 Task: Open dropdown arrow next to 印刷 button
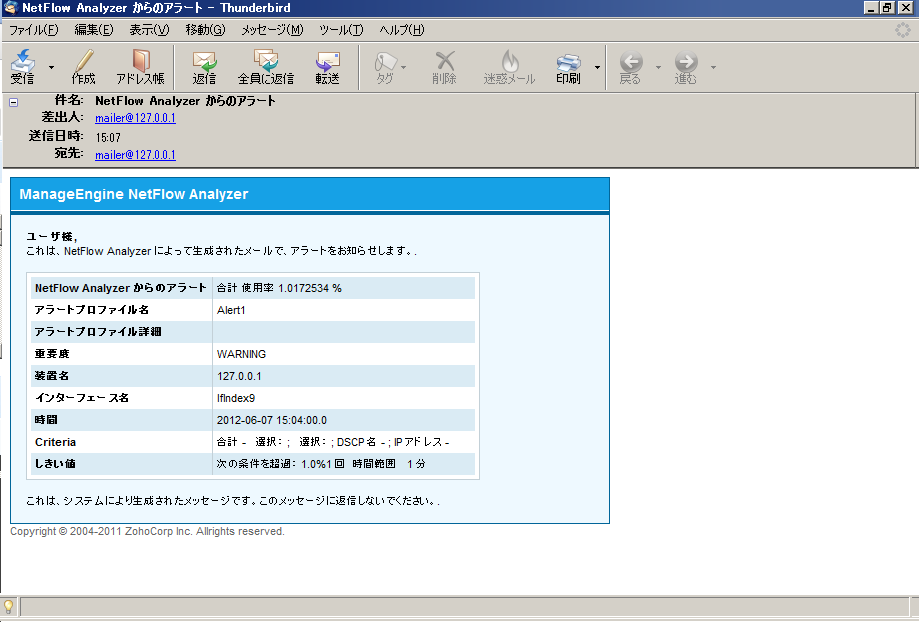point(597,68)
